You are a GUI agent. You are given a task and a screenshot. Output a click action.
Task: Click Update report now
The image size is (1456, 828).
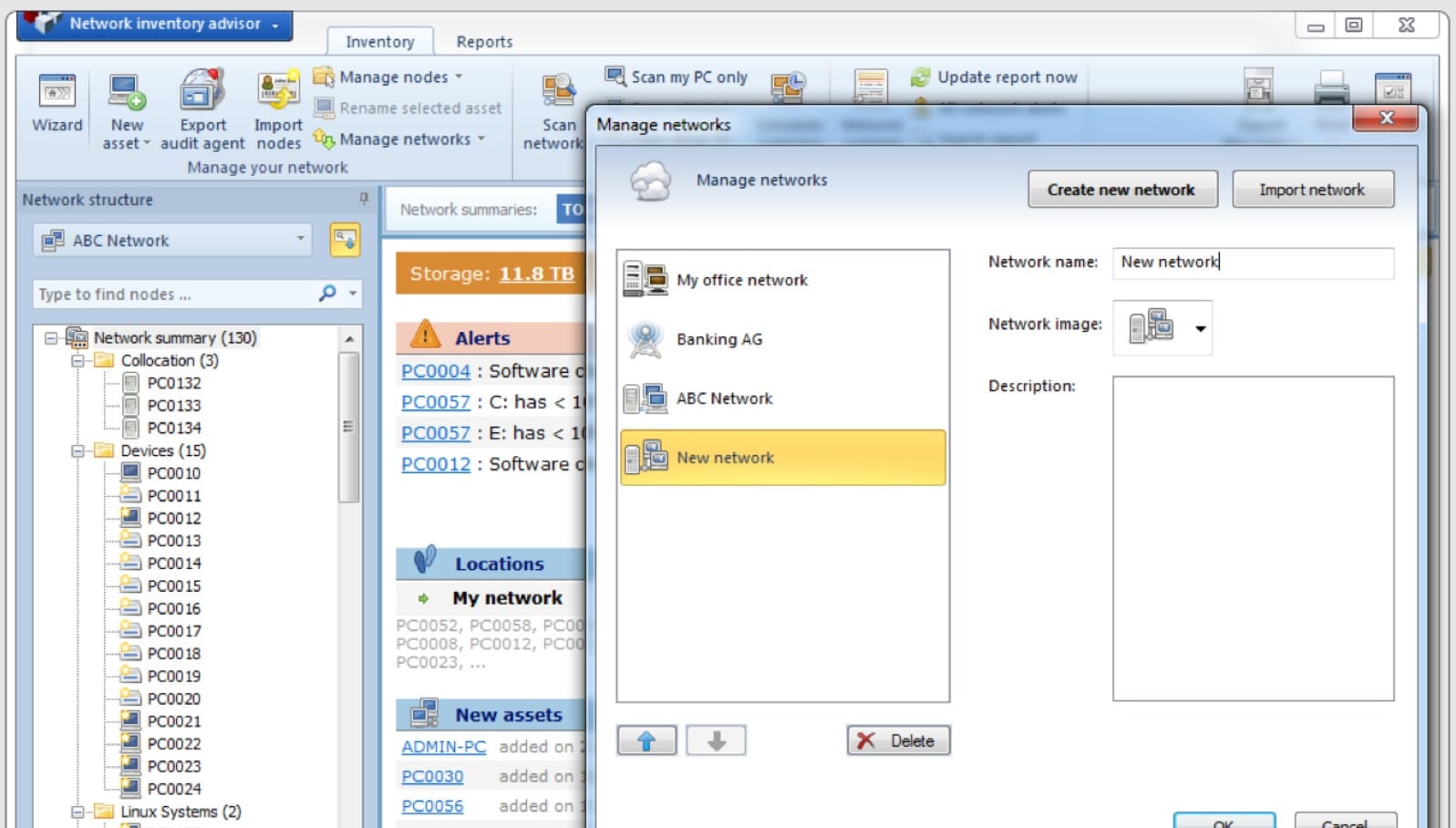click(x=994, y=78)
